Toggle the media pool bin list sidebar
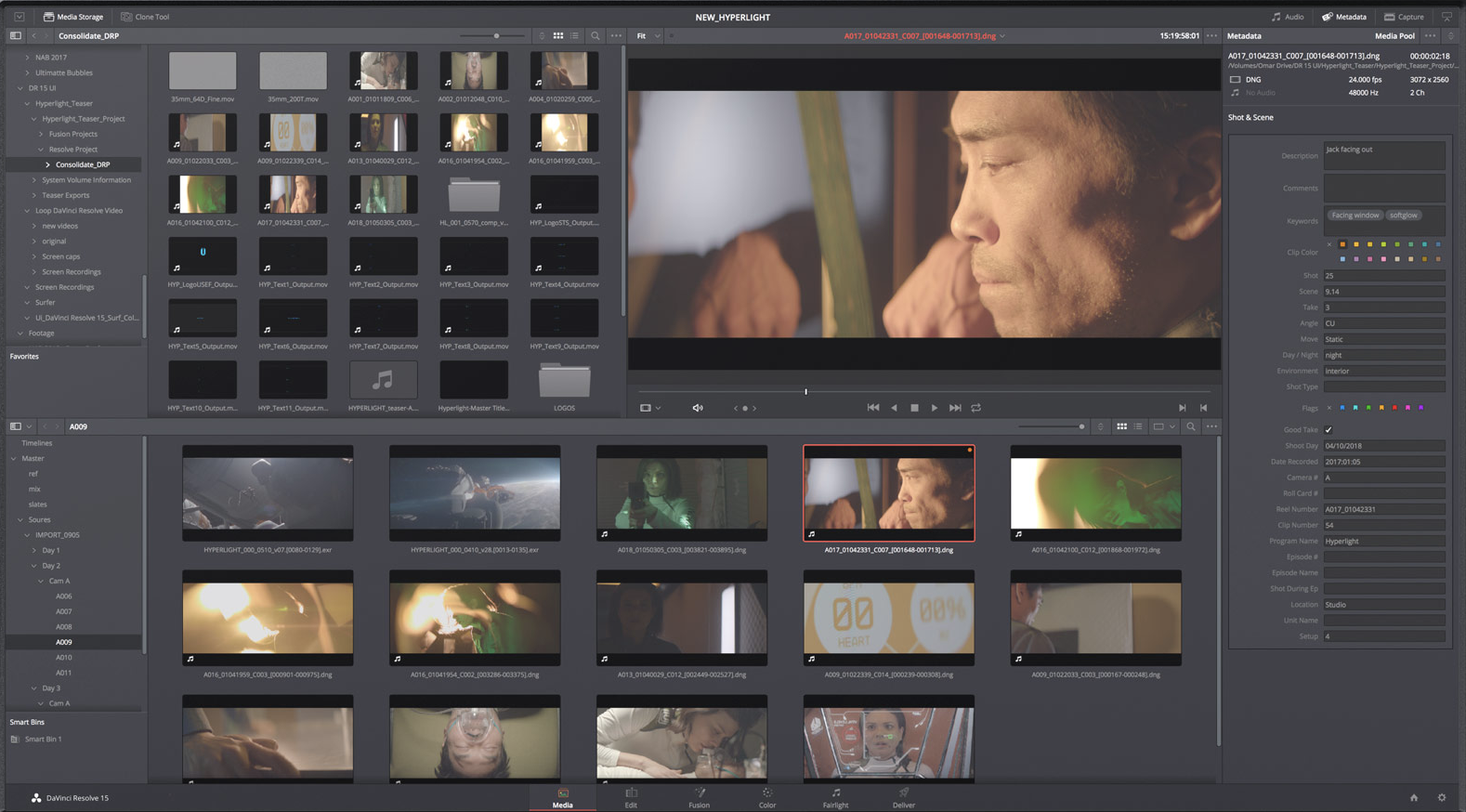The image size is (1466, 812). pyautogui.click(x=16, y=426)
